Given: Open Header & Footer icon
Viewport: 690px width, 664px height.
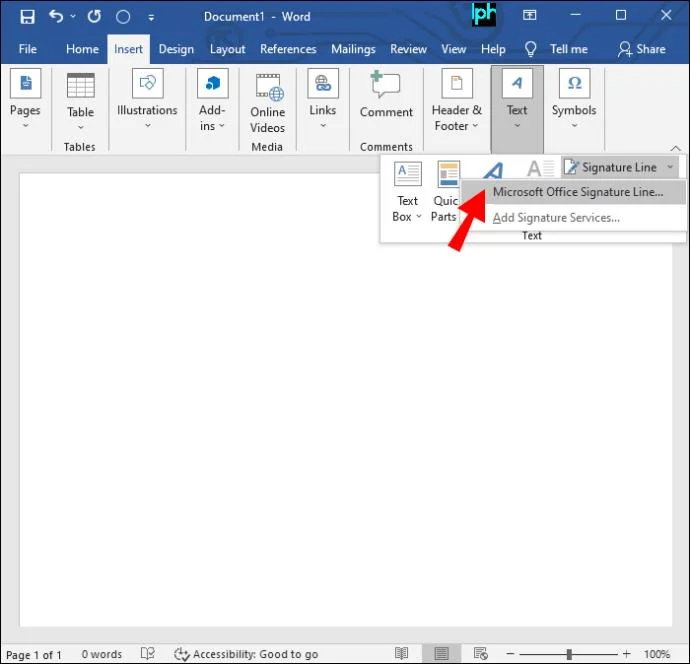Looking at the screenshot, I should [x=457, y=83].
